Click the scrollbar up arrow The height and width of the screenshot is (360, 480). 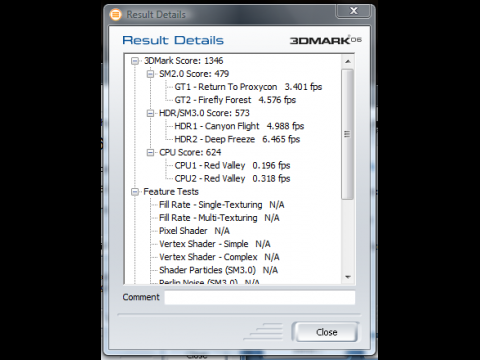pos(348,61)
